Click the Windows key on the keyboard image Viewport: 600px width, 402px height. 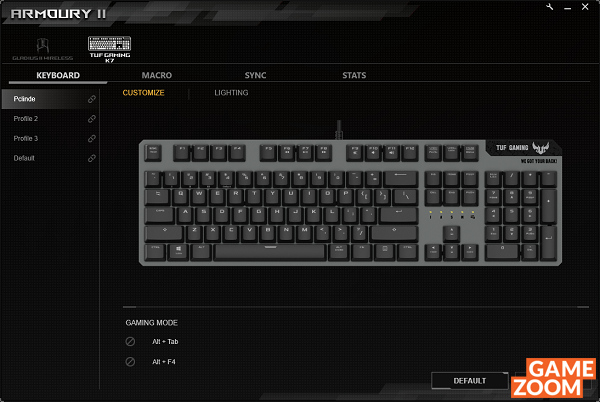point(179,252)
